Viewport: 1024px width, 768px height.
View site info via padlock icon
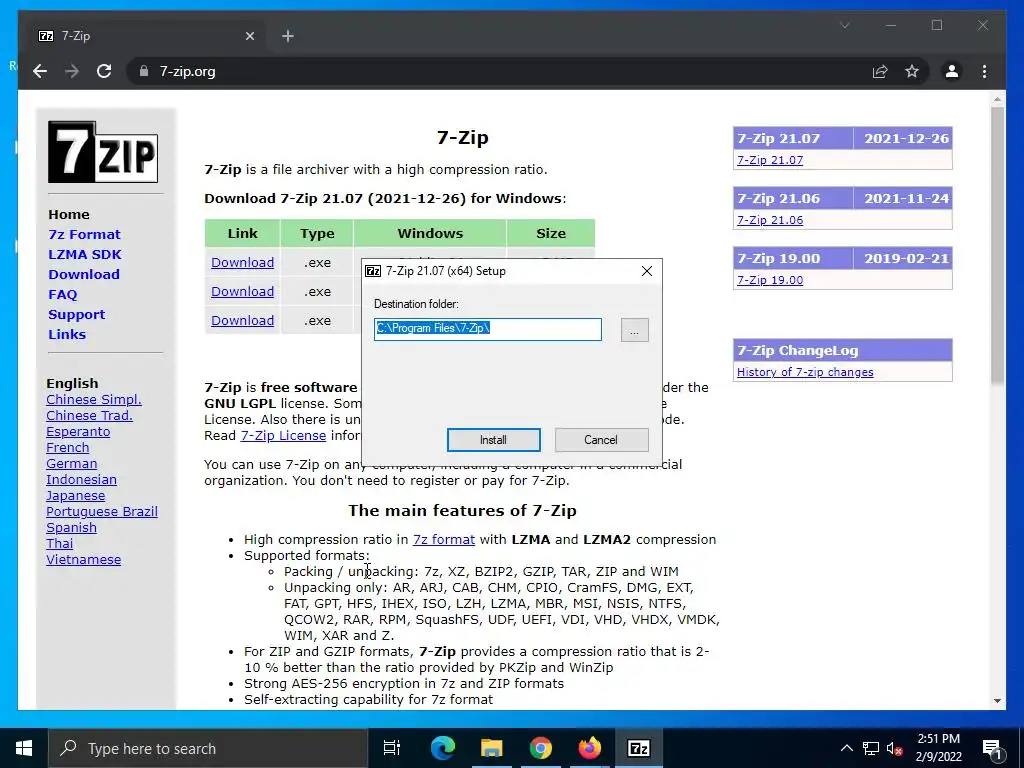(144, 71)
